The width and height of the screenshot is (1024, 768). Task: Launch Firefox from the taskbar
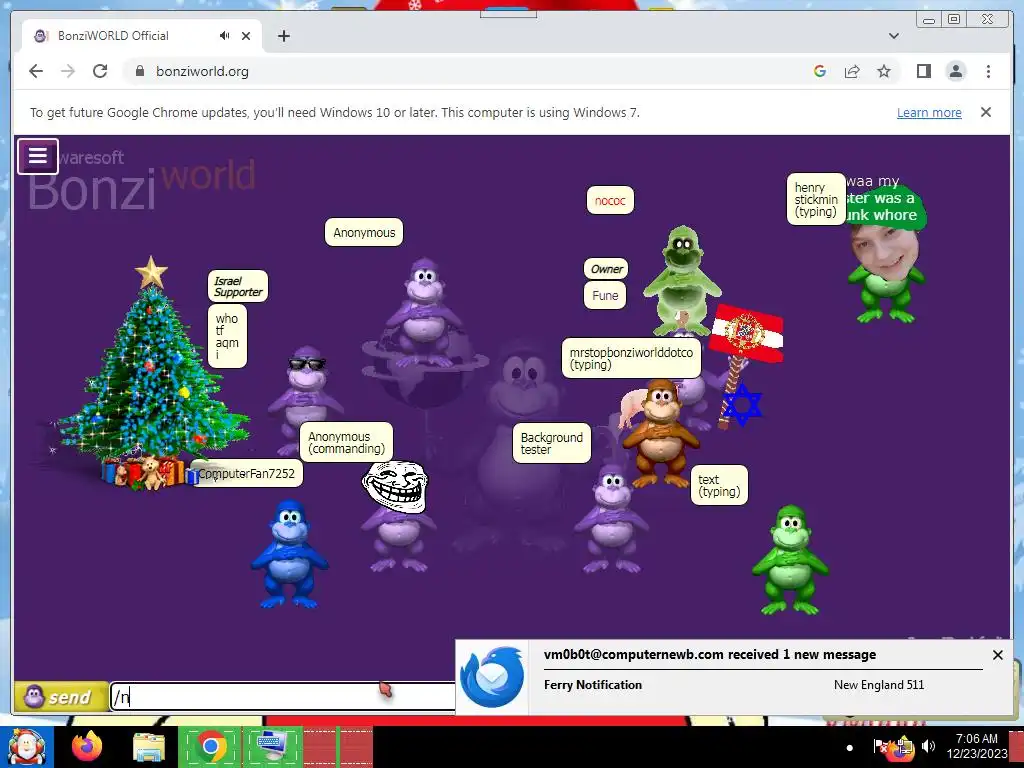coord(88,746)
